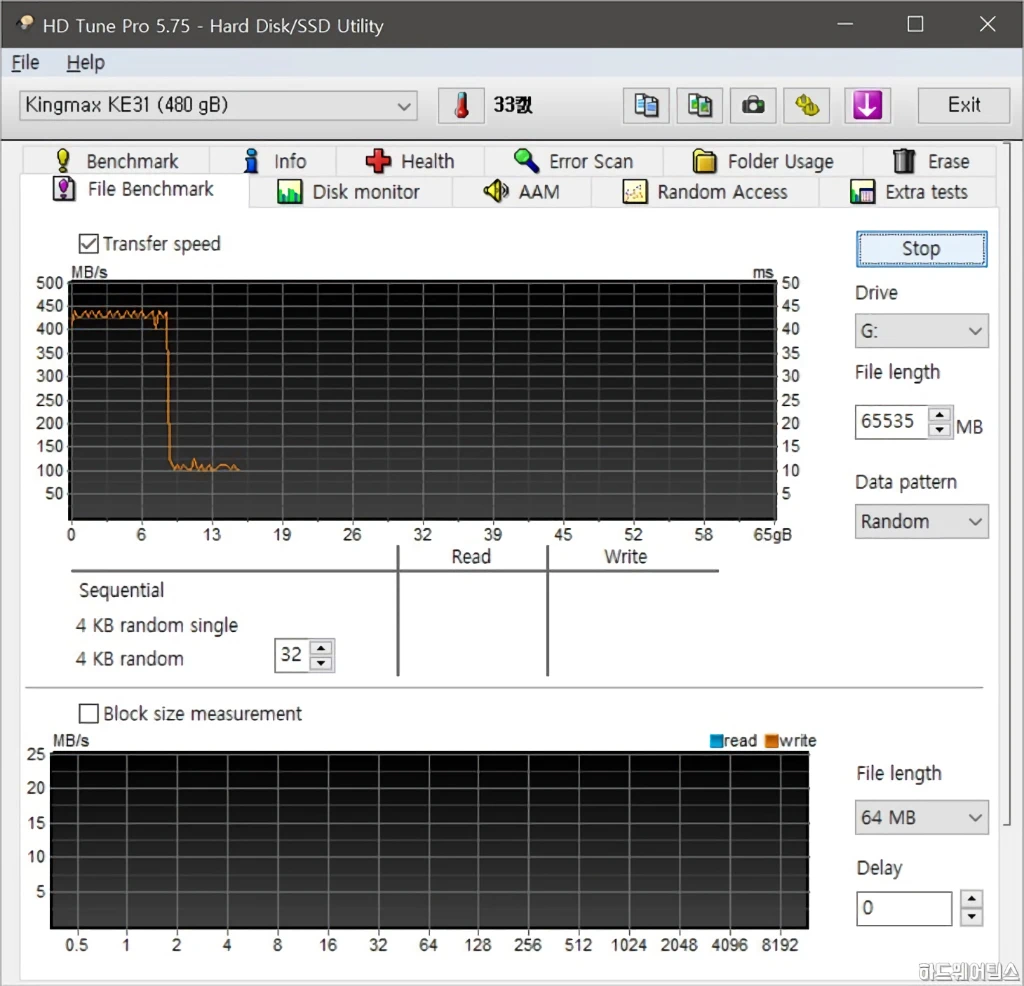The width and height of the screenshot is (1024, 986).
Task: Click the 'Read' column header
Action: point(471,556)
